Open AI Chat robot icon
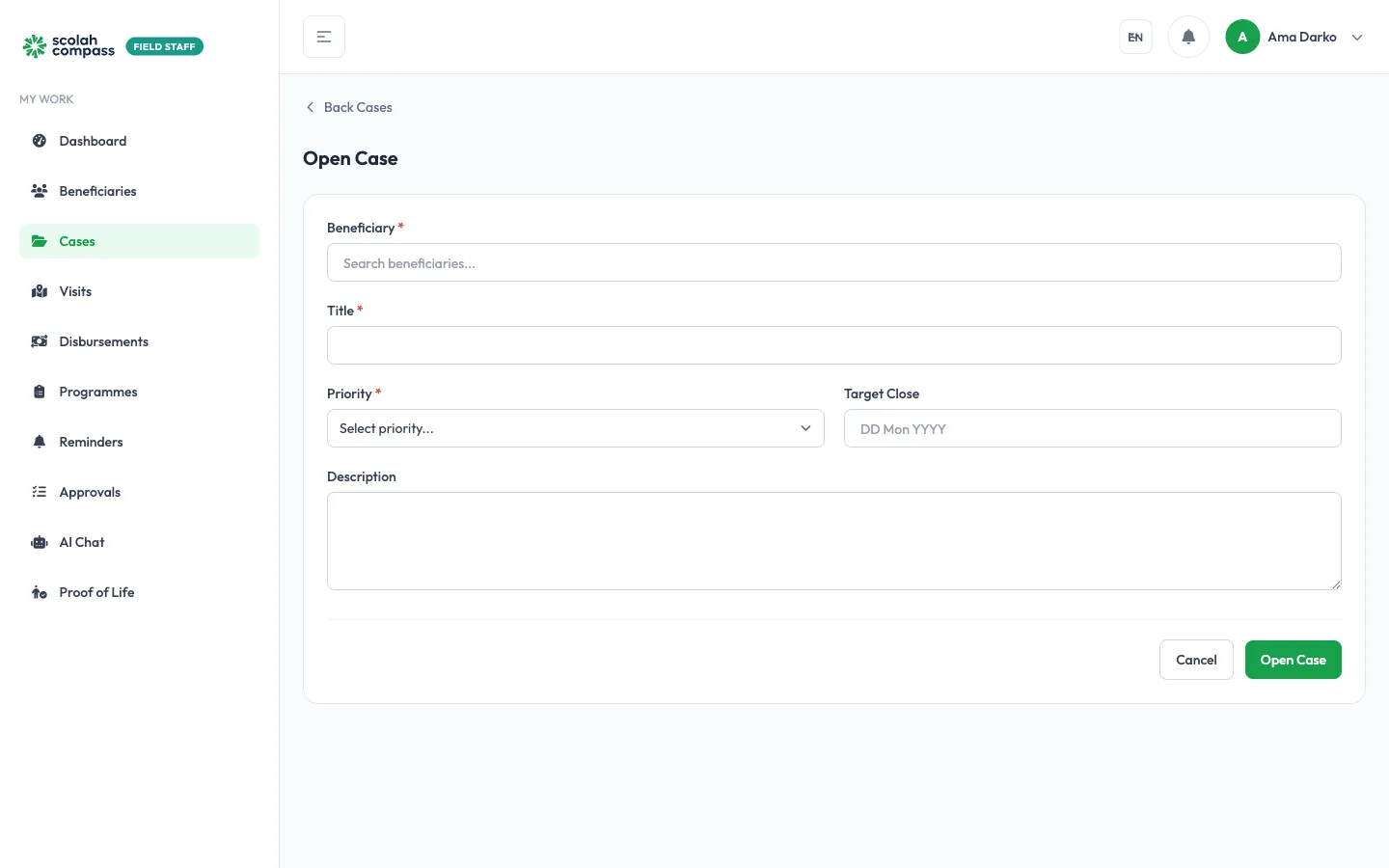Viewport: 1389px width, 868px height. coord(40,542)
